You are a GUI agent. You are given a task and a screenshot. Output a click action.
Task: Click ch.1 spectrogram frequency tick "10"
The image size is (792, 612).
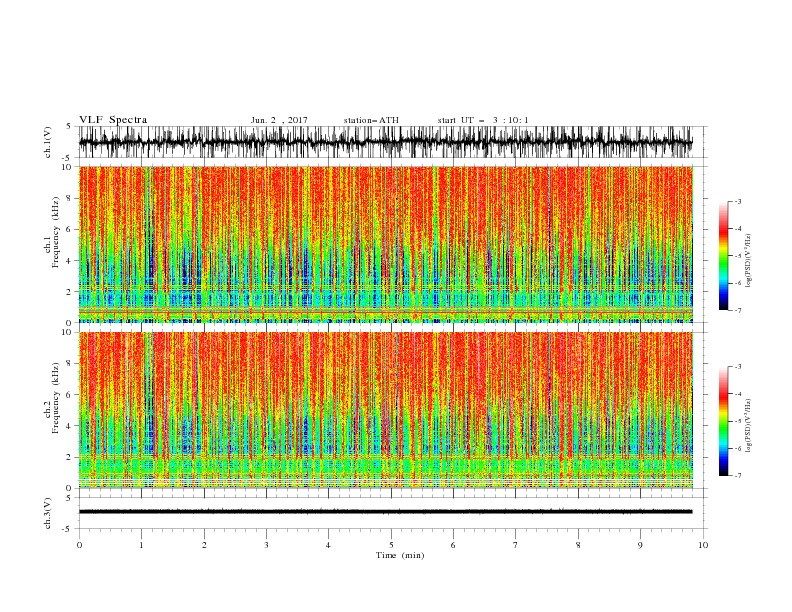tap(68, 167)
